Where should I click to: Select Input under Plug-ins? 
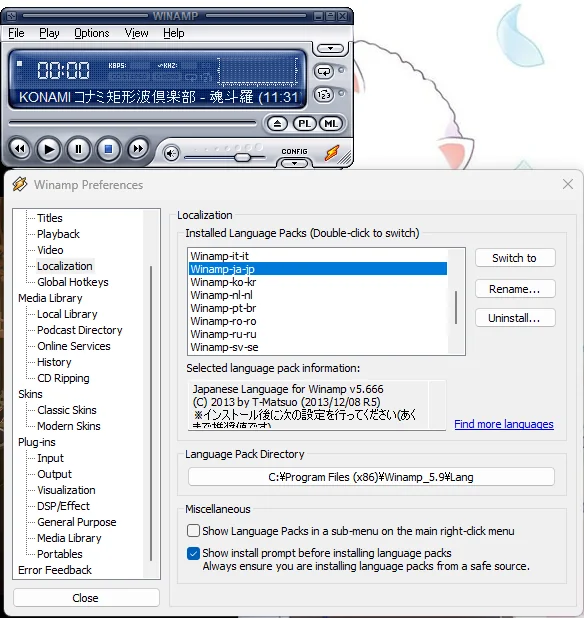50,458
